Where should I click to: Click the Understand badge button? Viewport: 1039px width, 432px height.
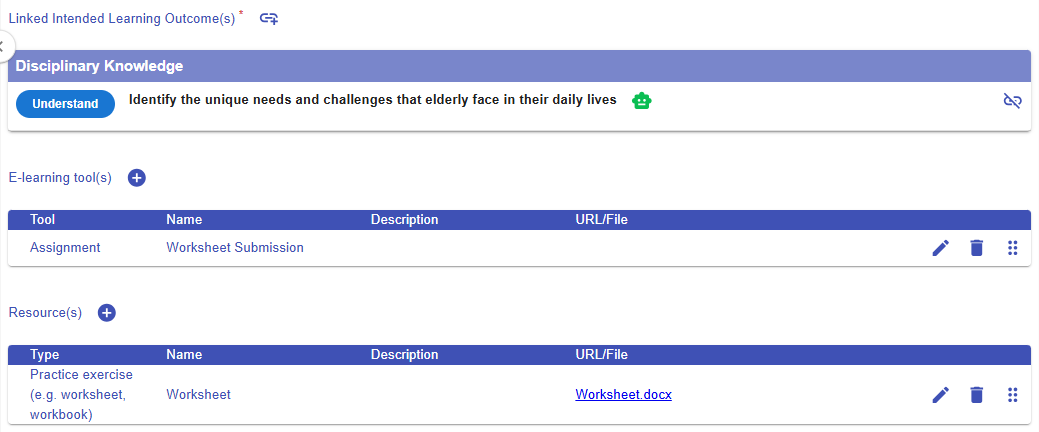[x=65, y=103]
